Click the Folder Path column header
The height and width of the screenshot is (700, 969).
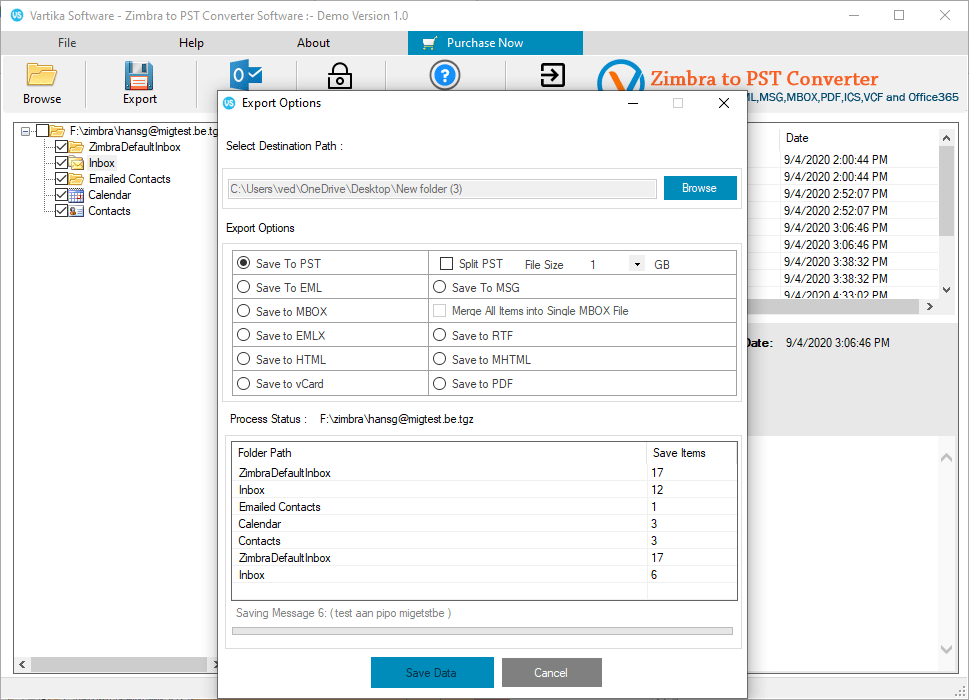coord(439,453)
